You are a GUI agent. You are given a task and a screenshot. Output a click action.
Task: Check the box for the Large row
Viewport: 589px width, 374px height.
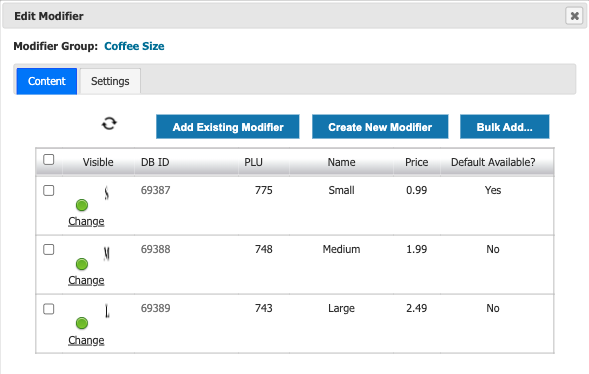pyautogui.click(x=48, y=309)
